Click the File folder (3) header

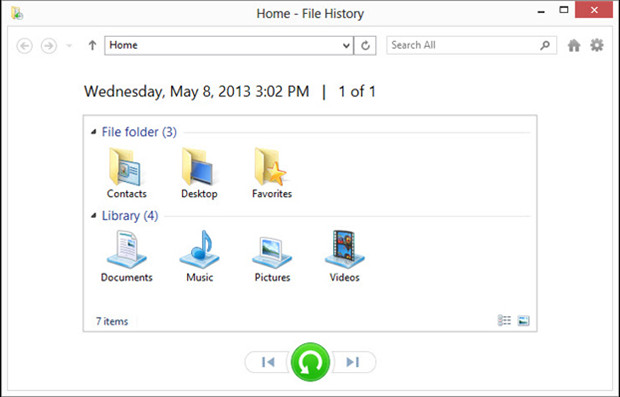click(139, 132)
